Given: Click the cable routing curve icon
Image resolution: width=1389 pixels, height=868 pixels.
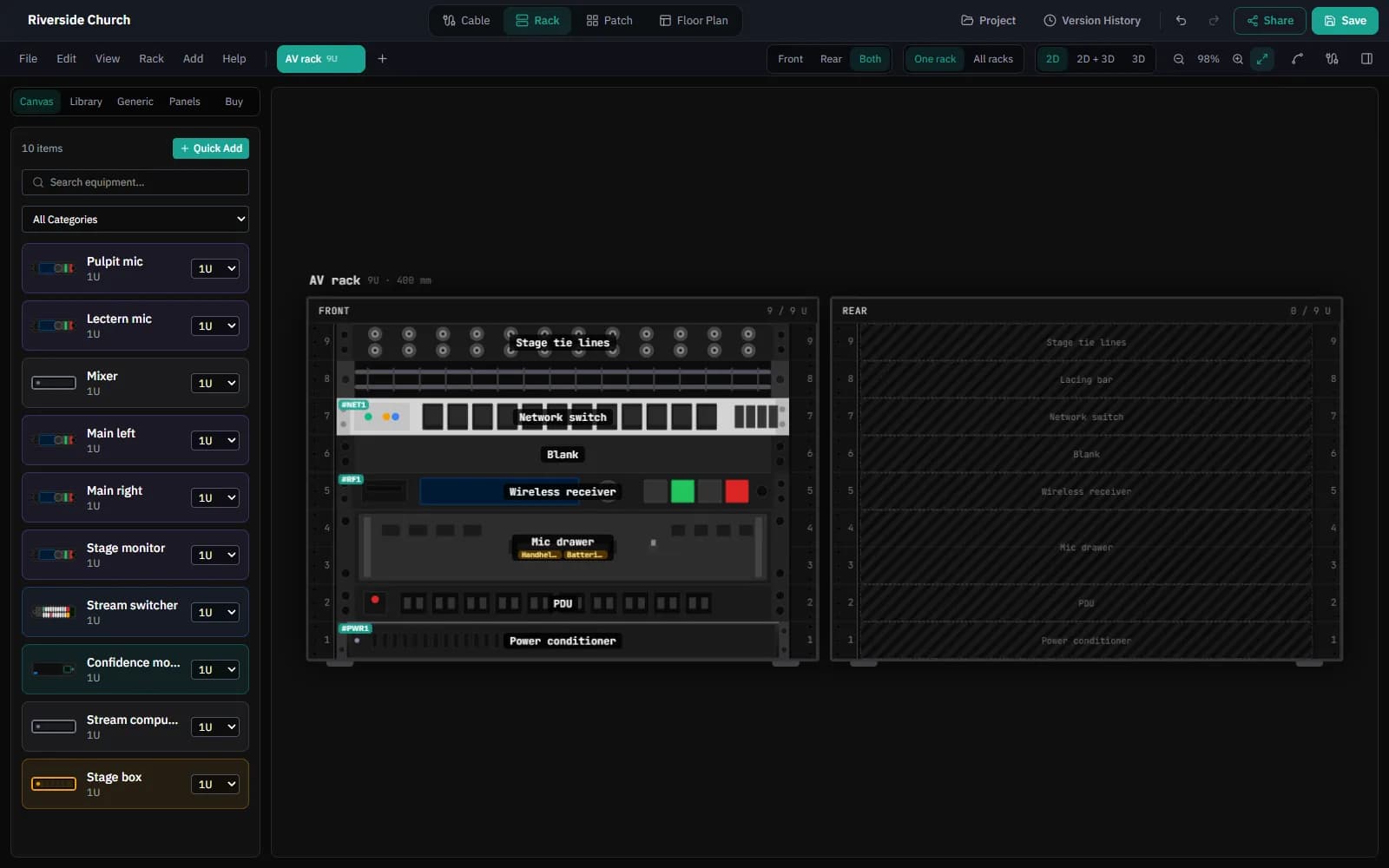Looking at the screenshot, I should 1297,59.
